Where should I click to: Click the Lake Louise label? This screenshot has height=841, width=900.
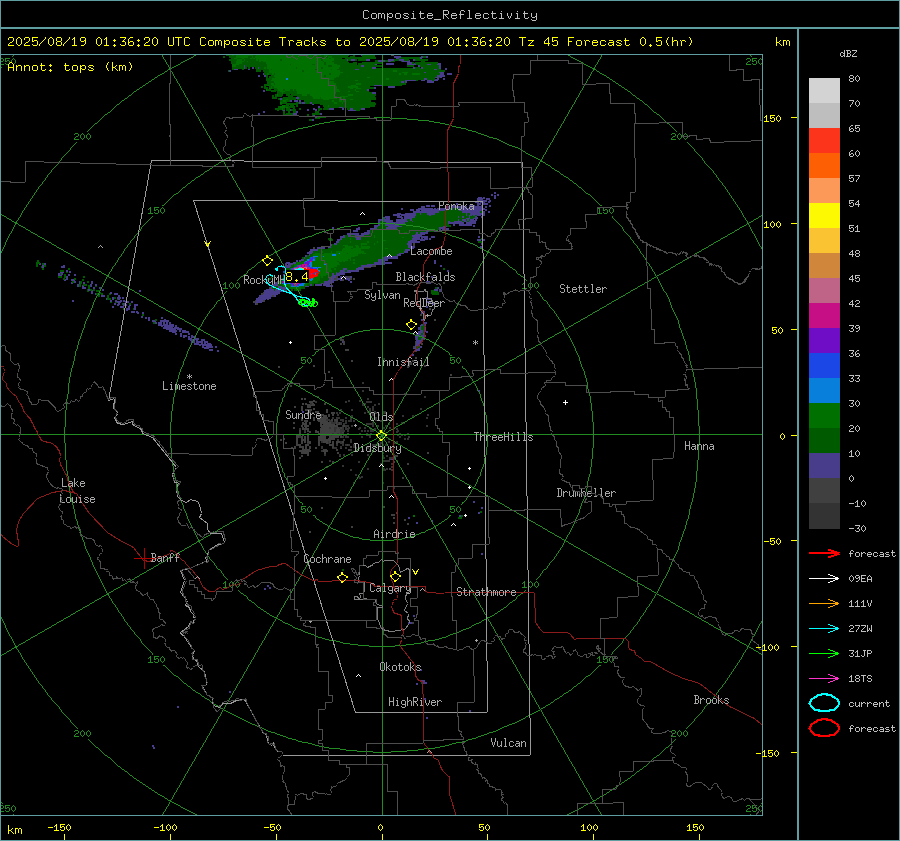coord(77,491)
